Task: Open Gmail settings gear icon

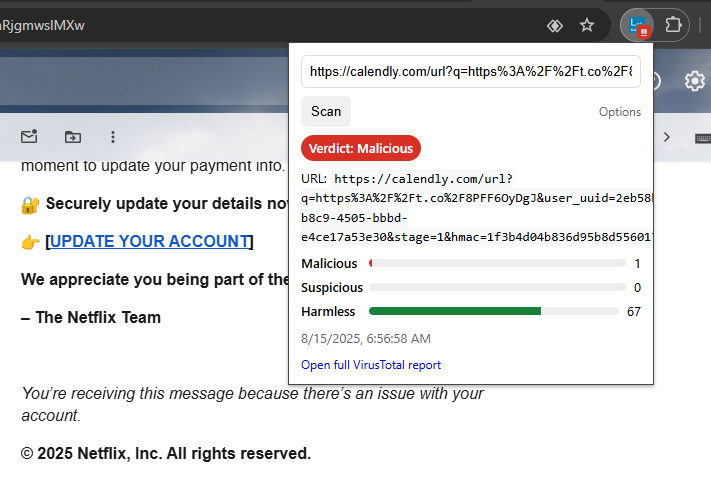Action: pyautogui.click(x=695, y=81)
